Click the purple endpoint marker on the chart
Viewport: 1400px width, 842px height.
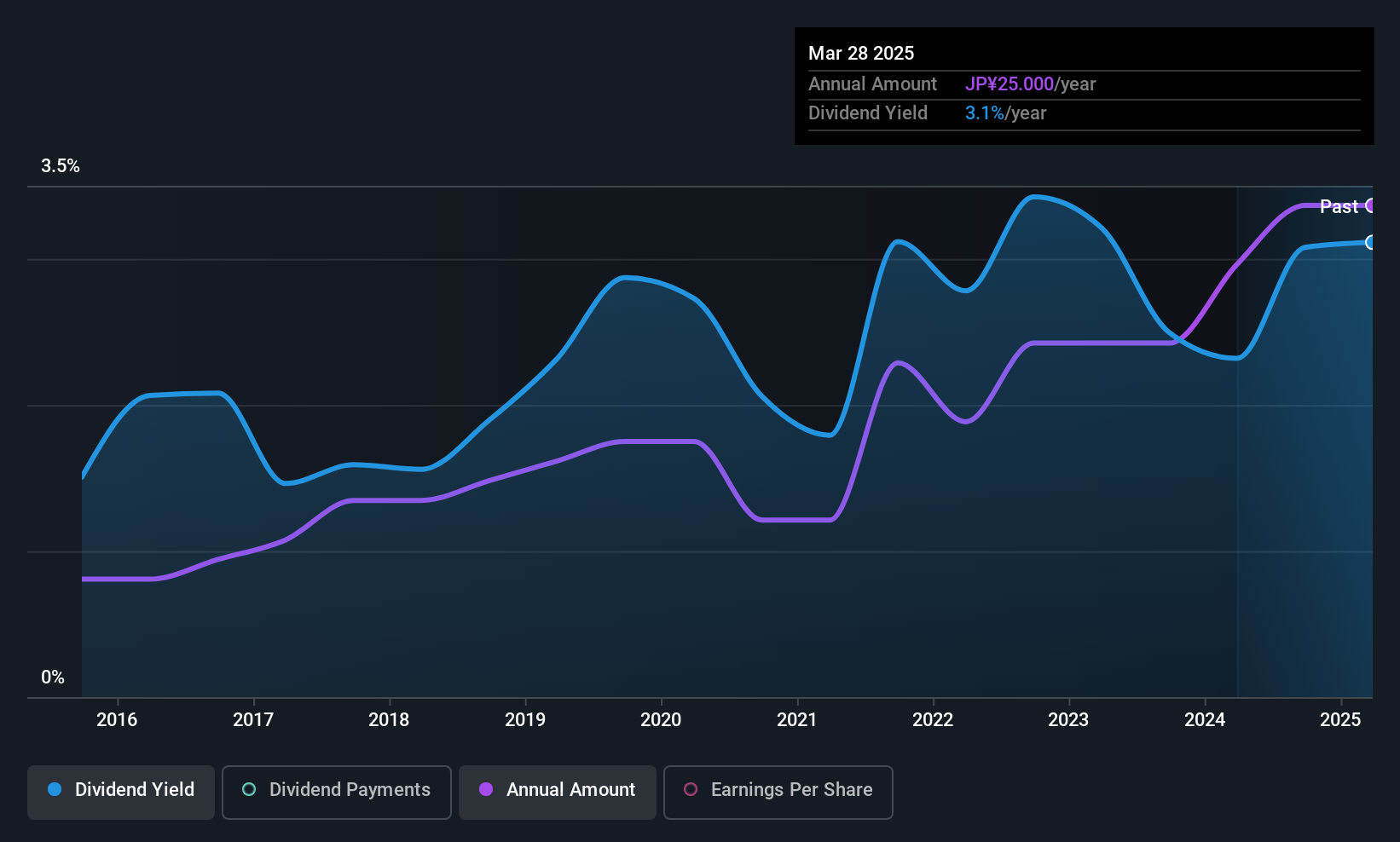pyautogui.click(x=1371, y=205)
